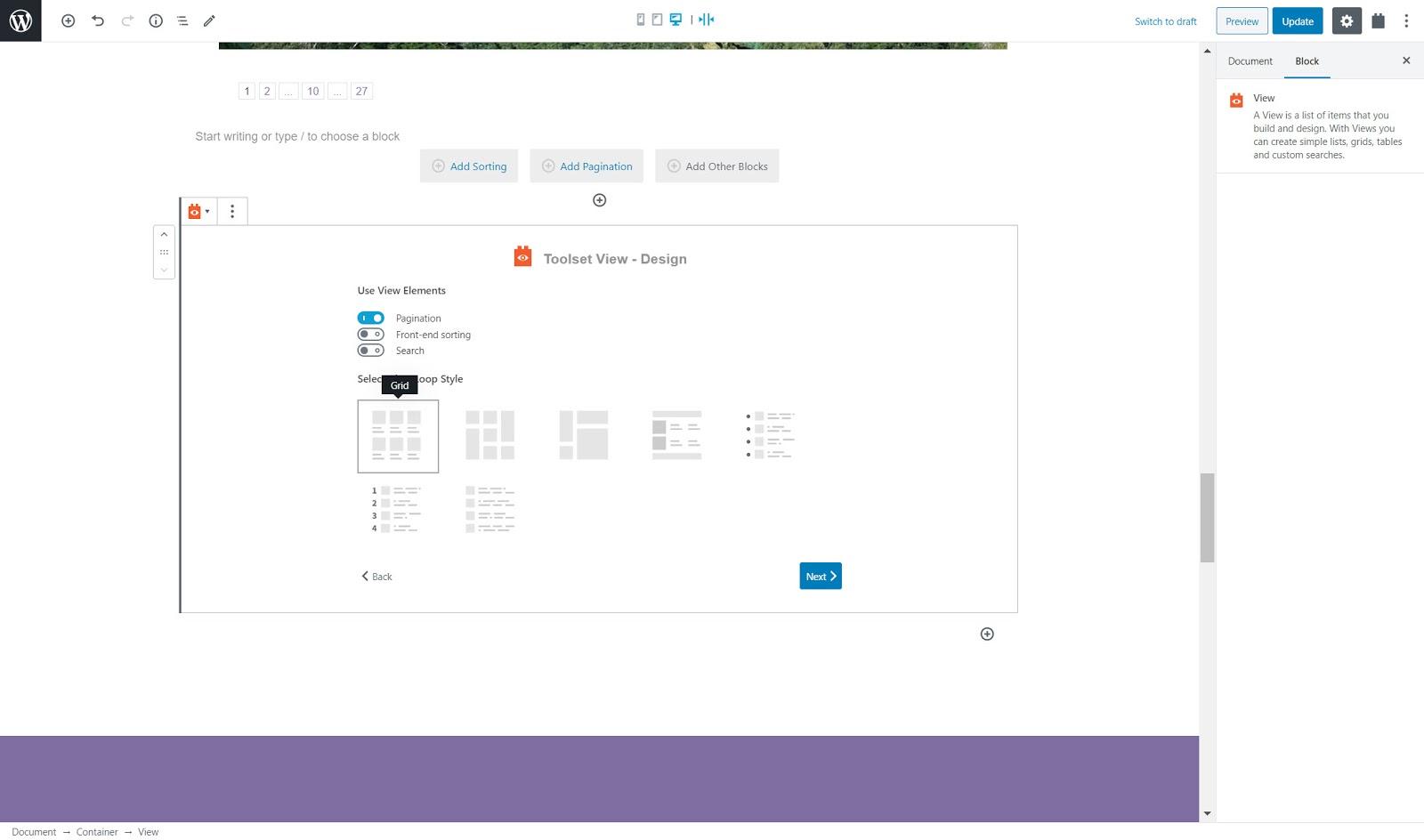Move the View block down

click(164, 270)
